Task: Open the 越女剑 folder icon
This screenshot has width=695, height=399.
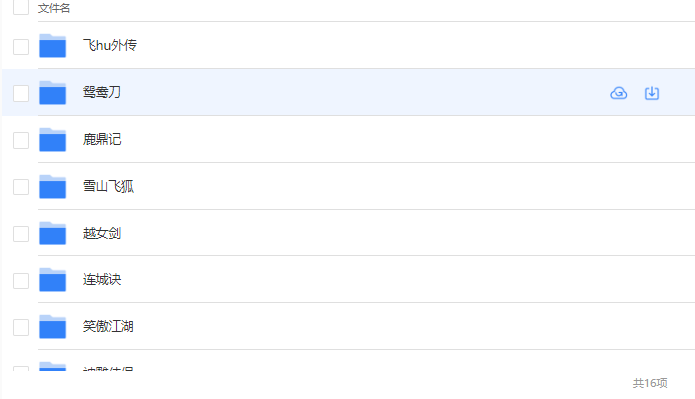Action: [x=52, y=233]
